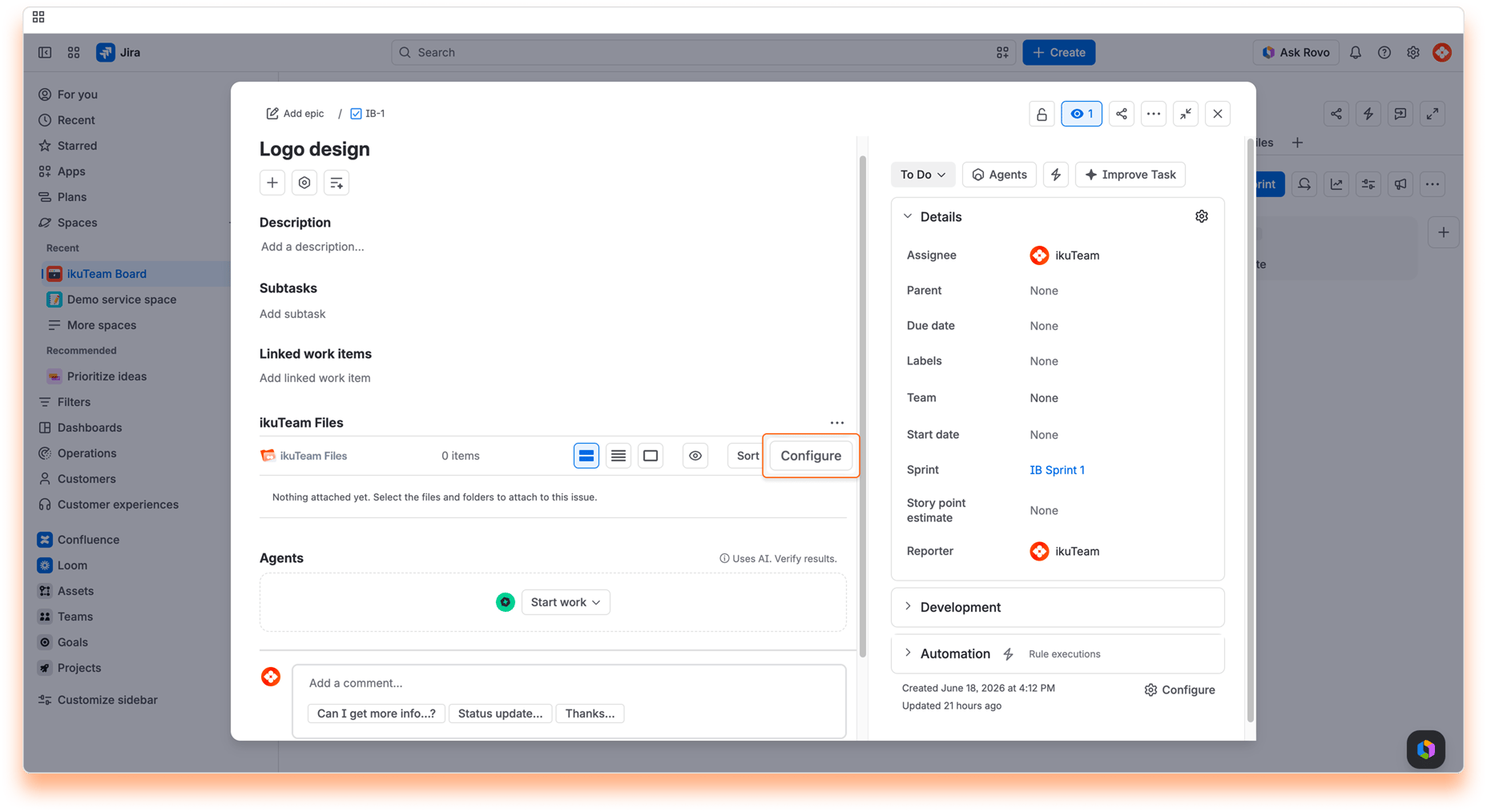Click Ask Rovo button
The height and width of the screenshot is (812, 1487).
pos(1296,52)
